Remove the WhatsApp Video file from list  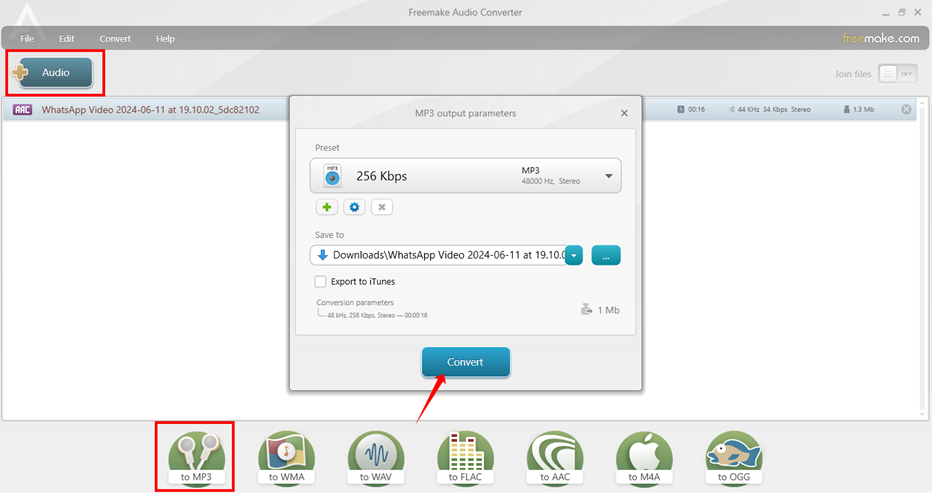click(x=906, y=109)
